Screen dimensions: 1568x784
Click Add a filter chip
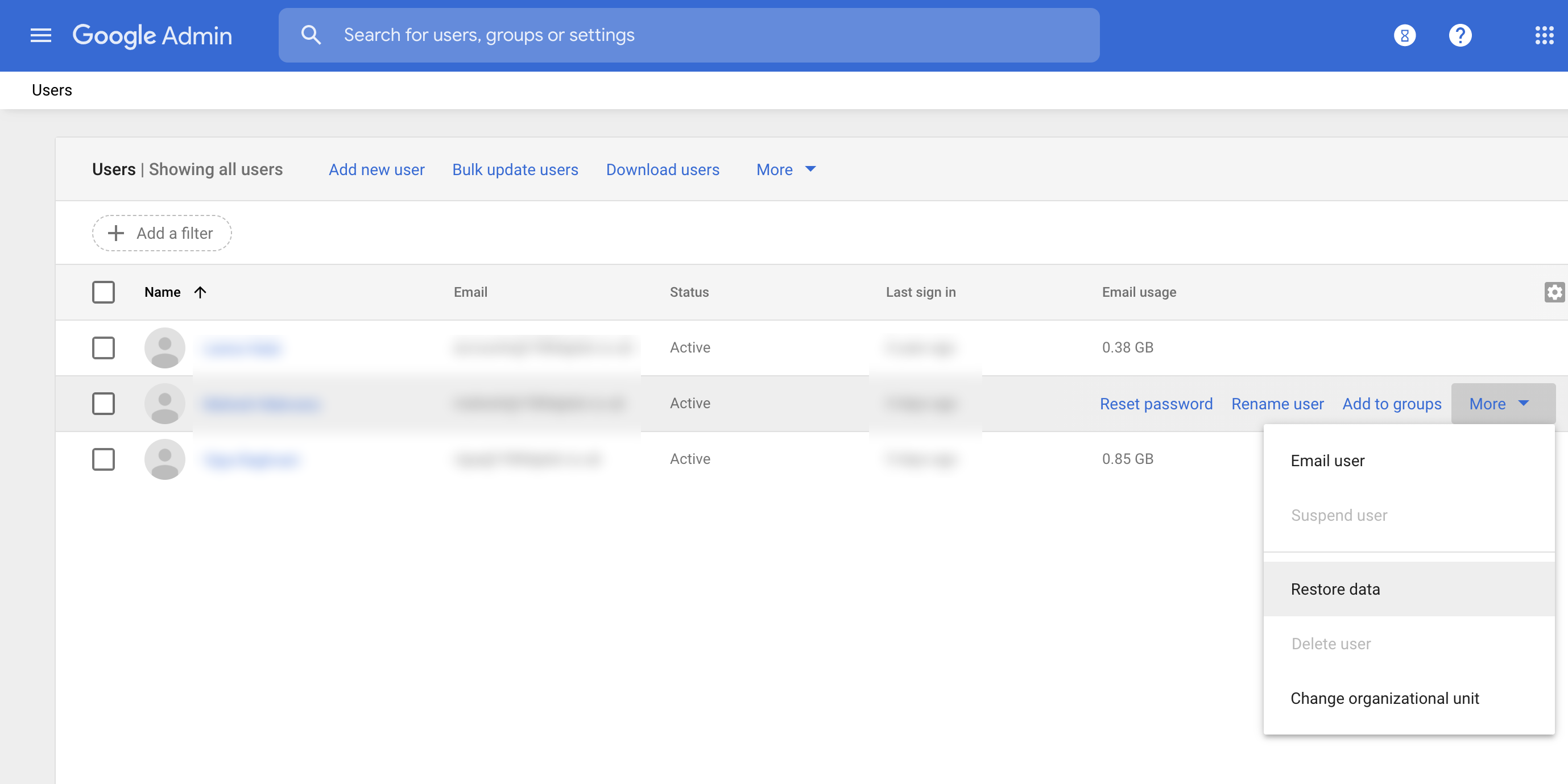tap(162, 233)
